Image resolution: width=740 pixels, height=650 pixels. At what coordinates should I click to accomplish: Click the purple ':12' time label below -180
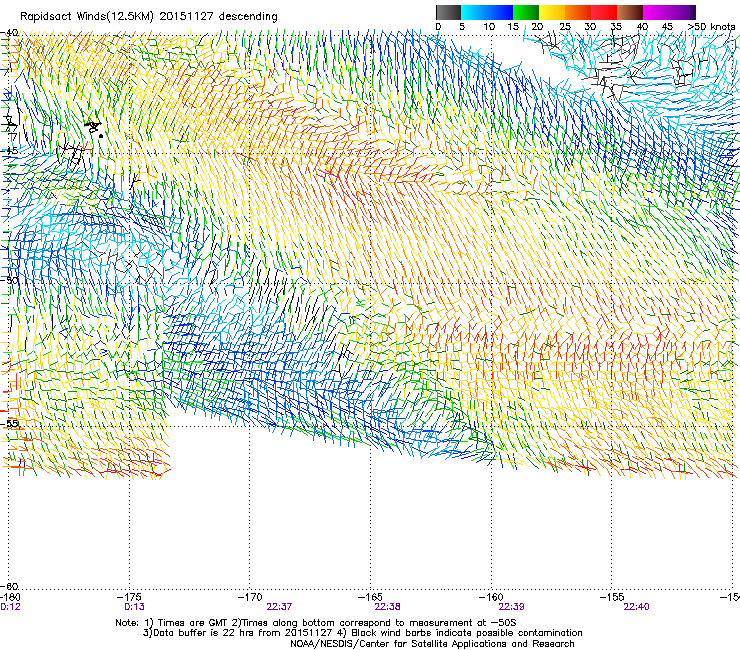pos(10,607)
